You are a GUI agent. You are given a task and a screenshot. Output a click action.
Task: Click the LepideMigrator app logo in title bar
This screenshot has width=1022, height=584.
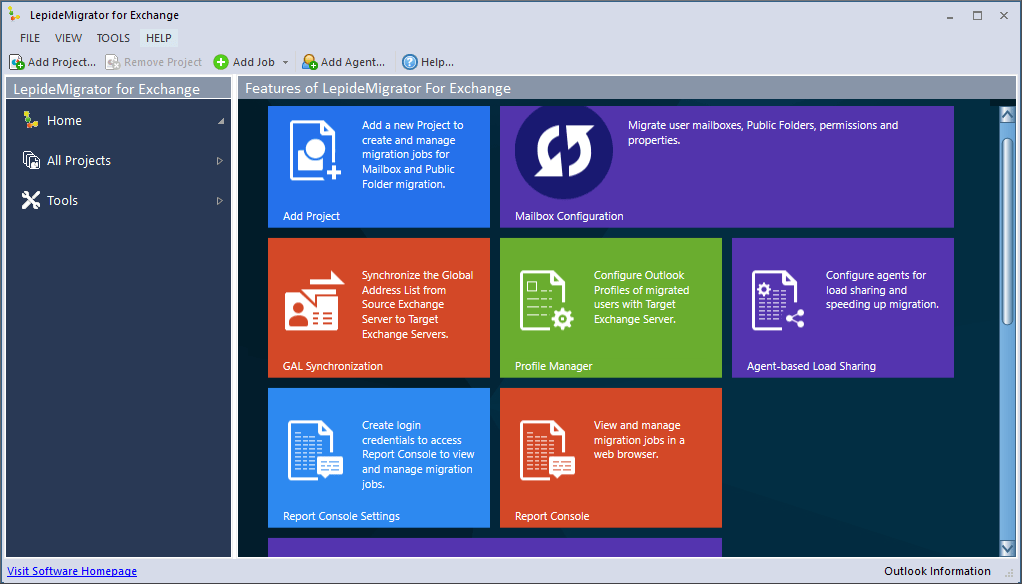click(x=14, y=14)
